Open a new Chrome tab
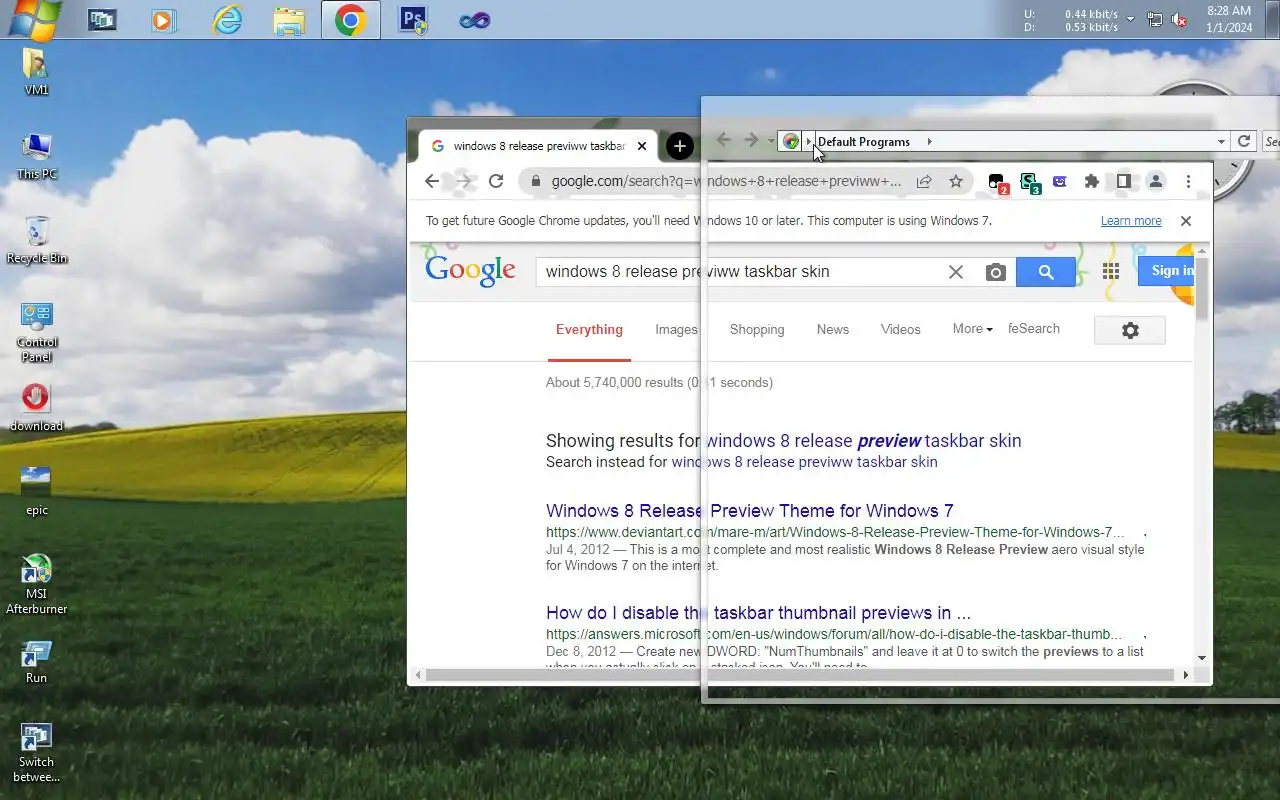 [x=679, y=146]
